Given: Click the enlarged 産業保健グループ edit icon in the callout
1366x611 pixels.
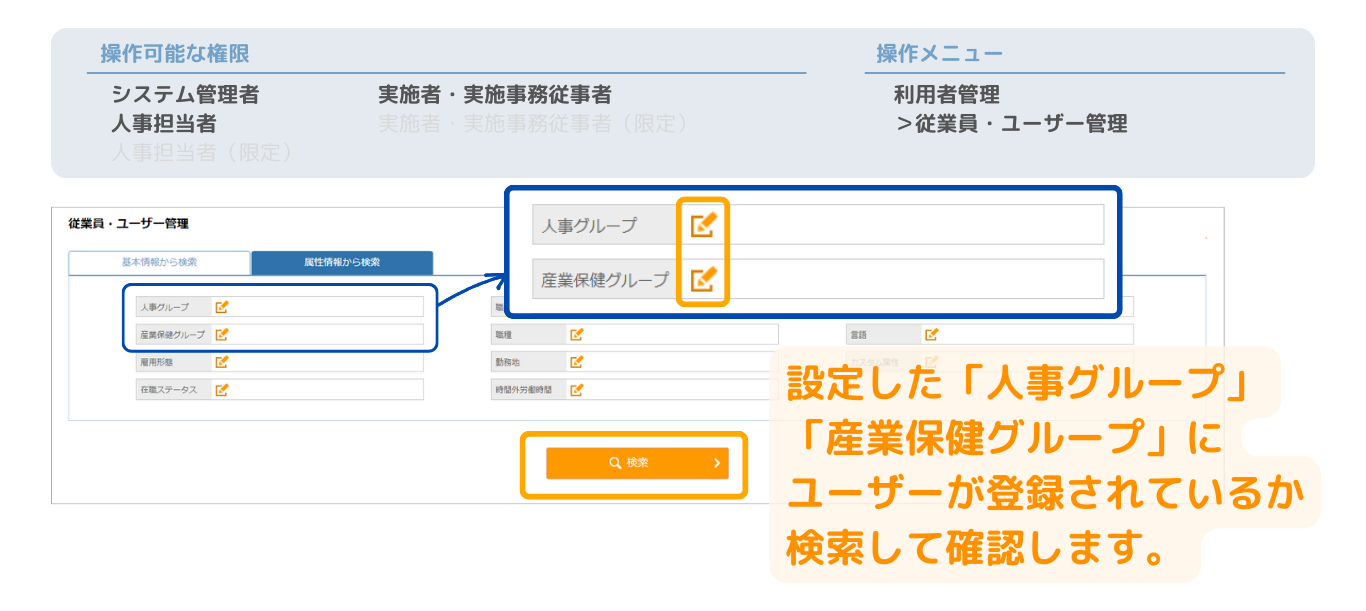Looking at the screenshot, I should tap(703, 279).
